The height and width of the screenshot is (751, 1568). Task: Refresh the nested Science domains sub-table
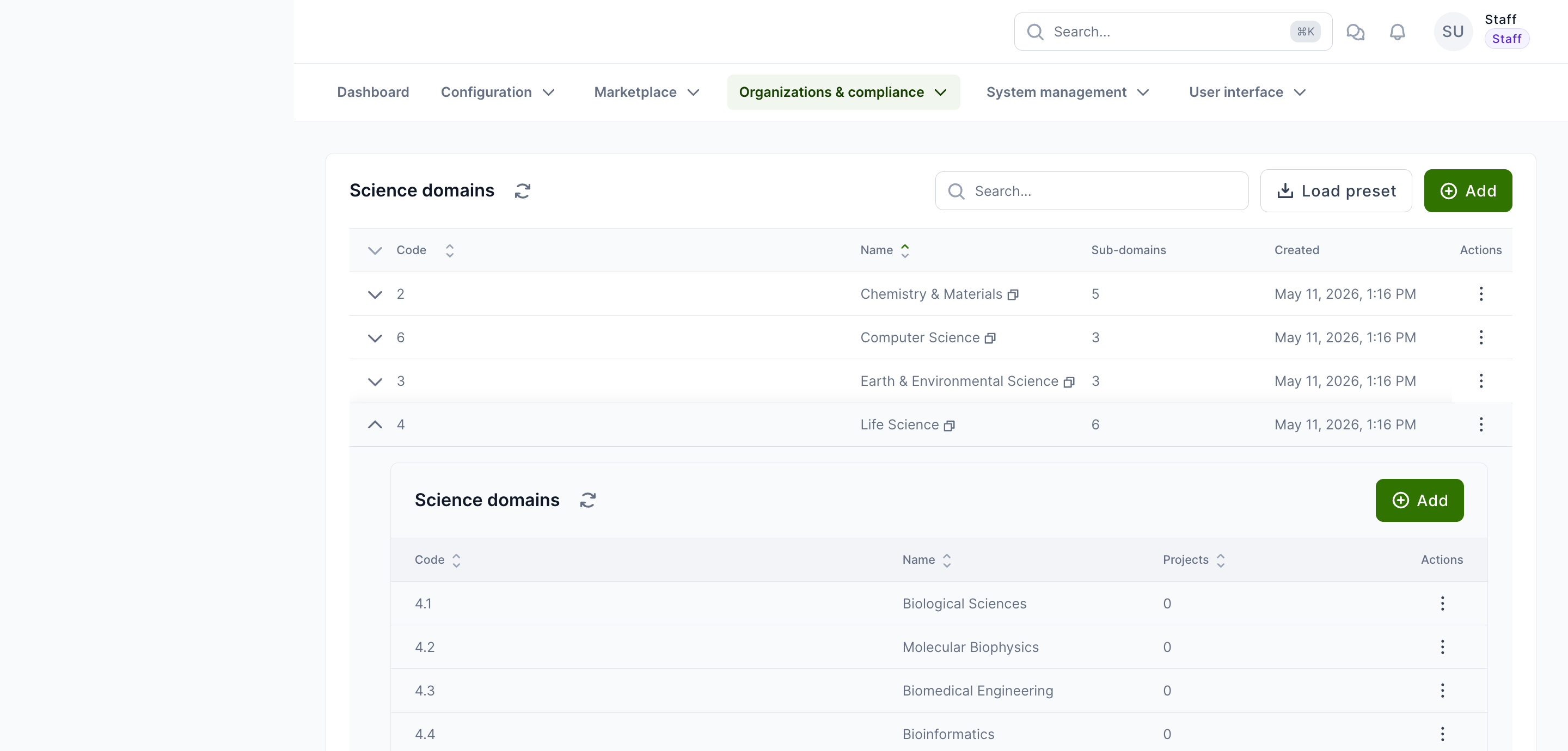click(587, 500)
